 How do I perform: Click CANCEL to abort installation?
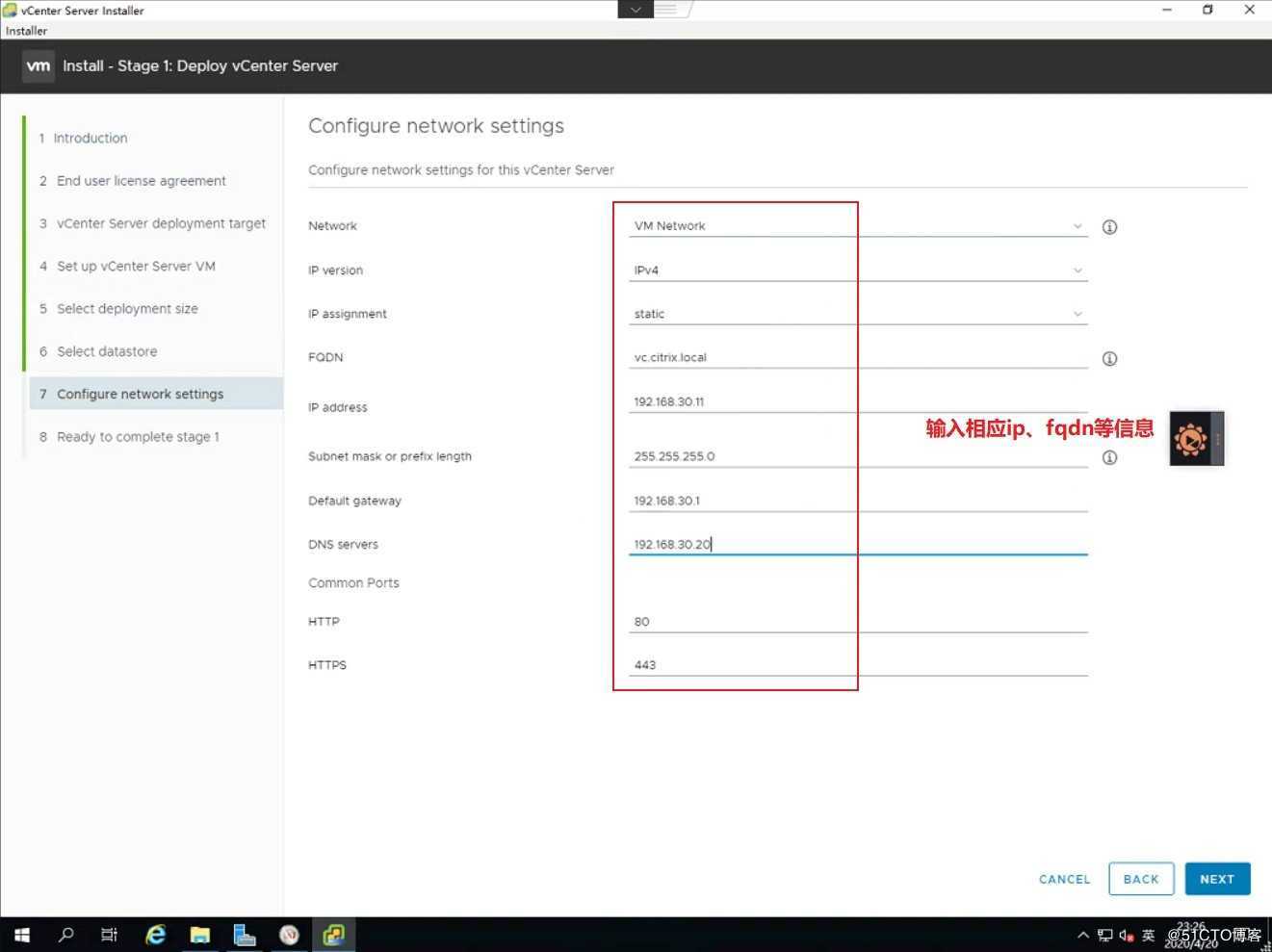pos(1064,879)
